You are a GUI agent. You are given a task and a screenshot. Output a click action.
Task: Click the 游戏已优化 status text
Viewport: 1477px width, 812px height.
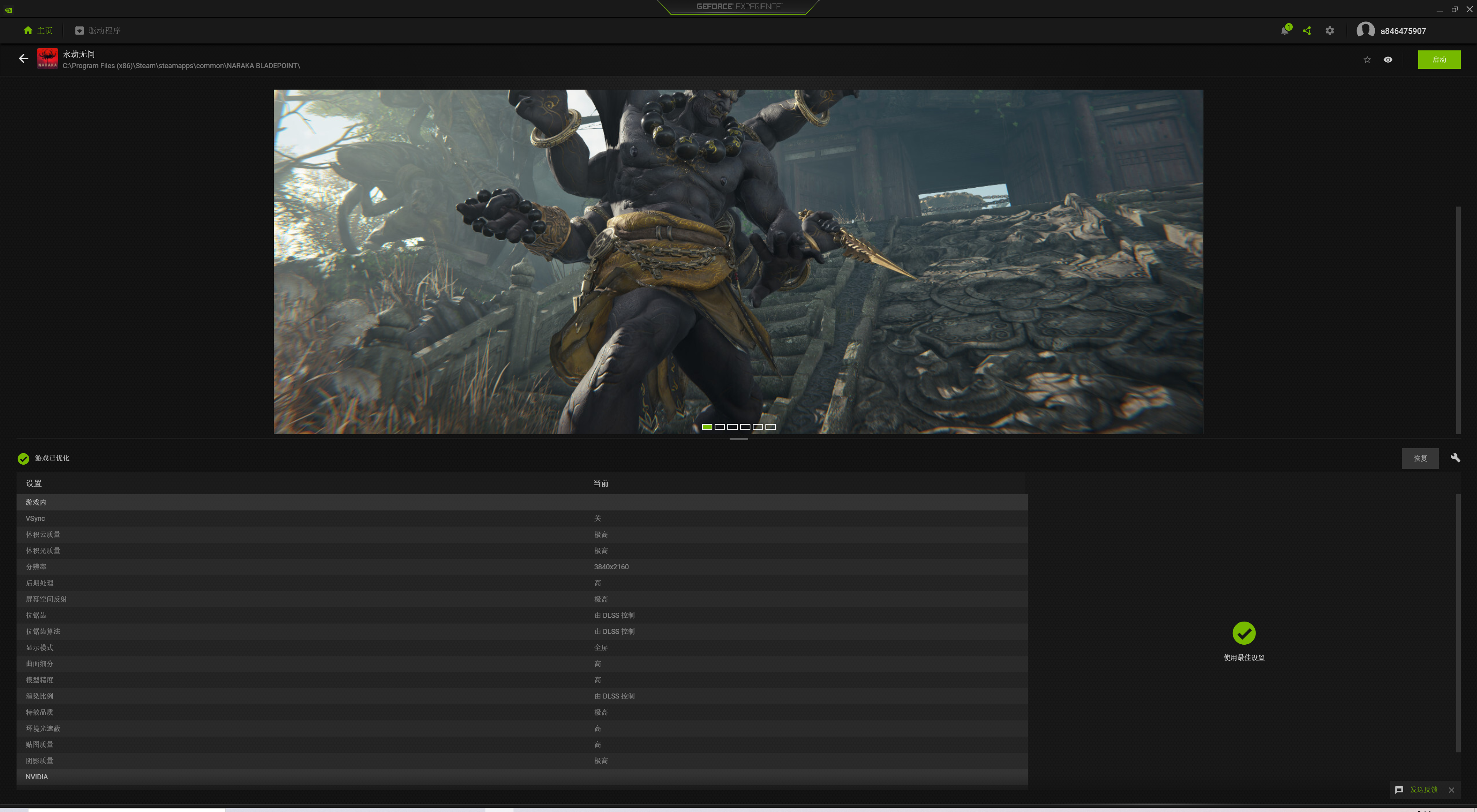(x=52, y=458)
